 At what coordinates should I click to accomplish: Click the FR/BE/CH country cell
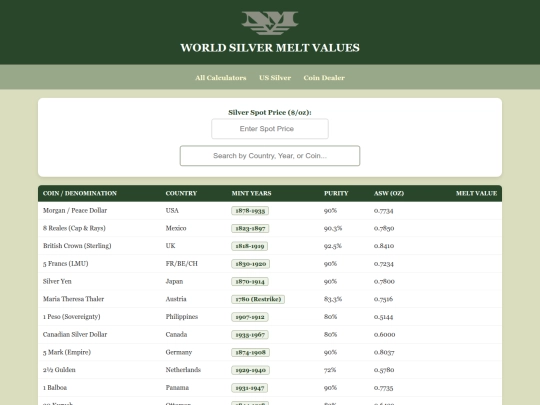point(181,263)
